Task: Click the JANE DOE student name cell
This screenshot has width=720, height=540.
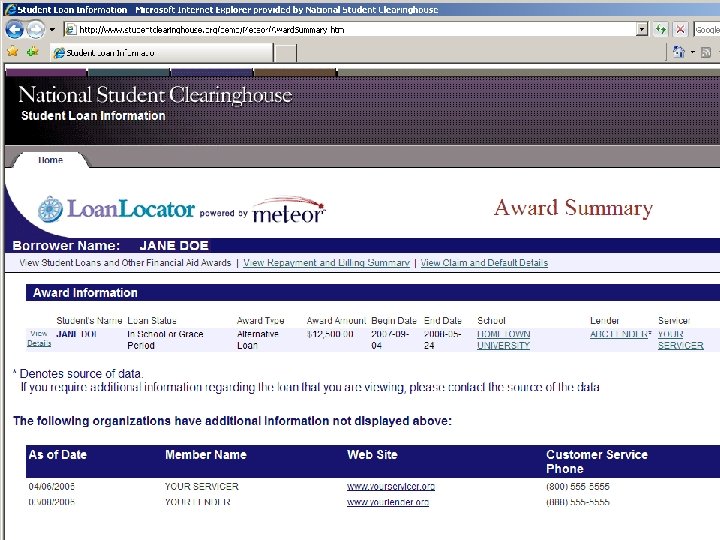Action: point(77,334)
